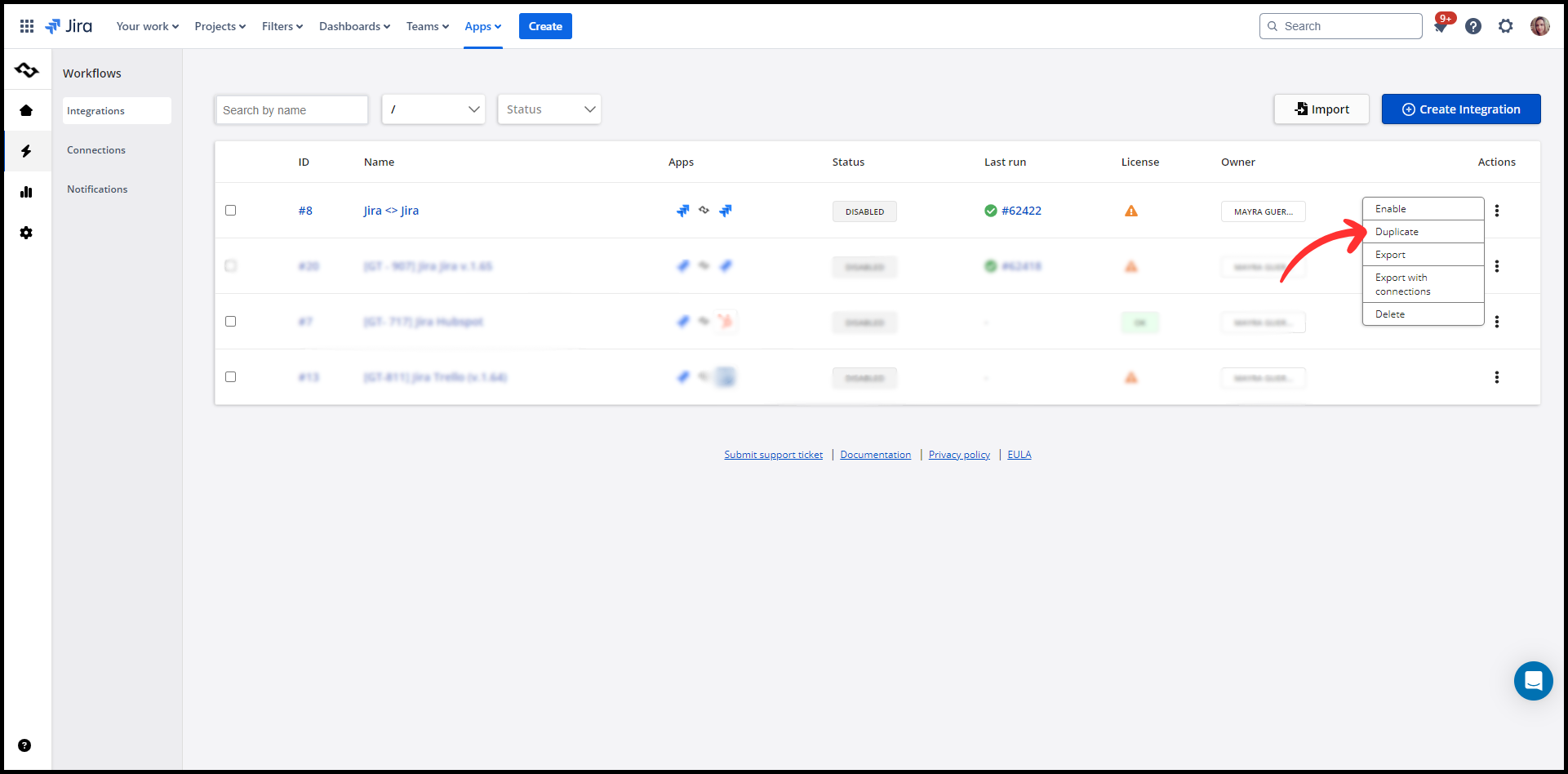Expand the Projects menu in top navigation

click(220, 26)
